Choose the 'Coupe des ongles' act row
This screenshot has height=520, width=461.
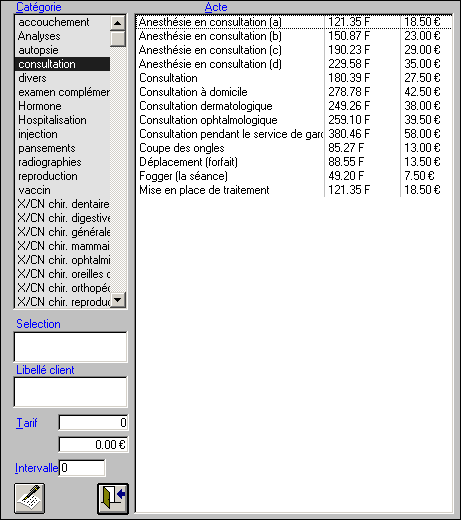point(294,148)
